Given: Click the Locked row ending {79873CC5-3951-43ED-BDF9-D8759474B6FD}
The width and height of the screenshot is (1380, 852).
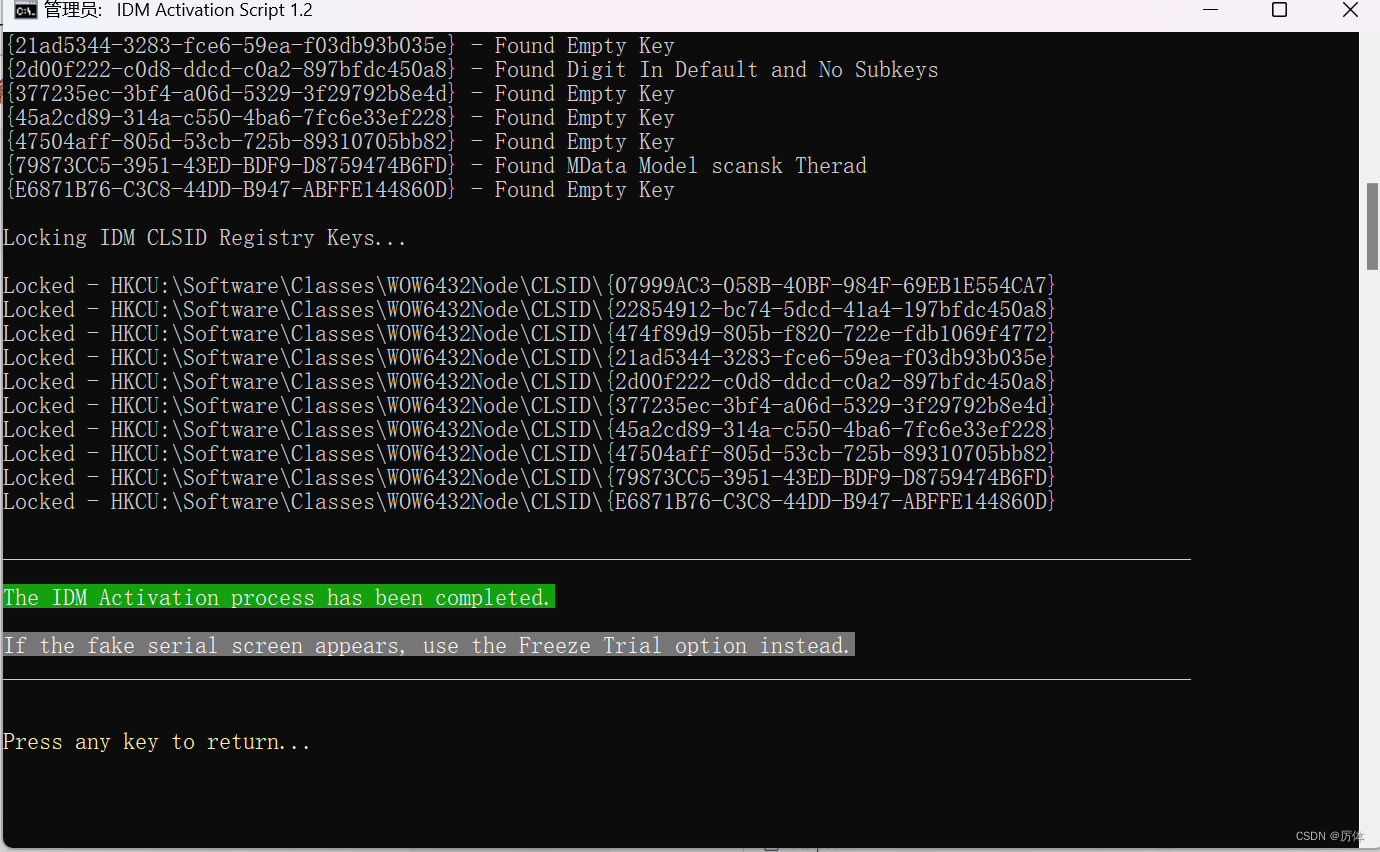Looking at the screenshot, I should 530,478.
